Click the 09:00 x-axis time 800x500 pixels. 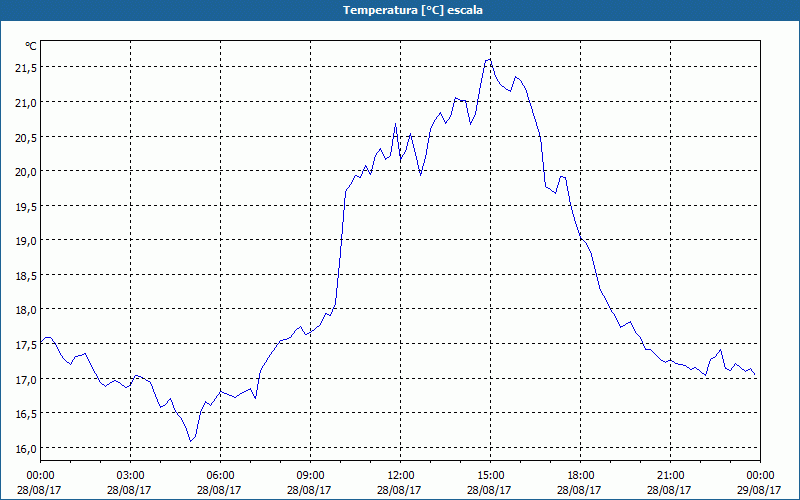(x=310, y=476)
